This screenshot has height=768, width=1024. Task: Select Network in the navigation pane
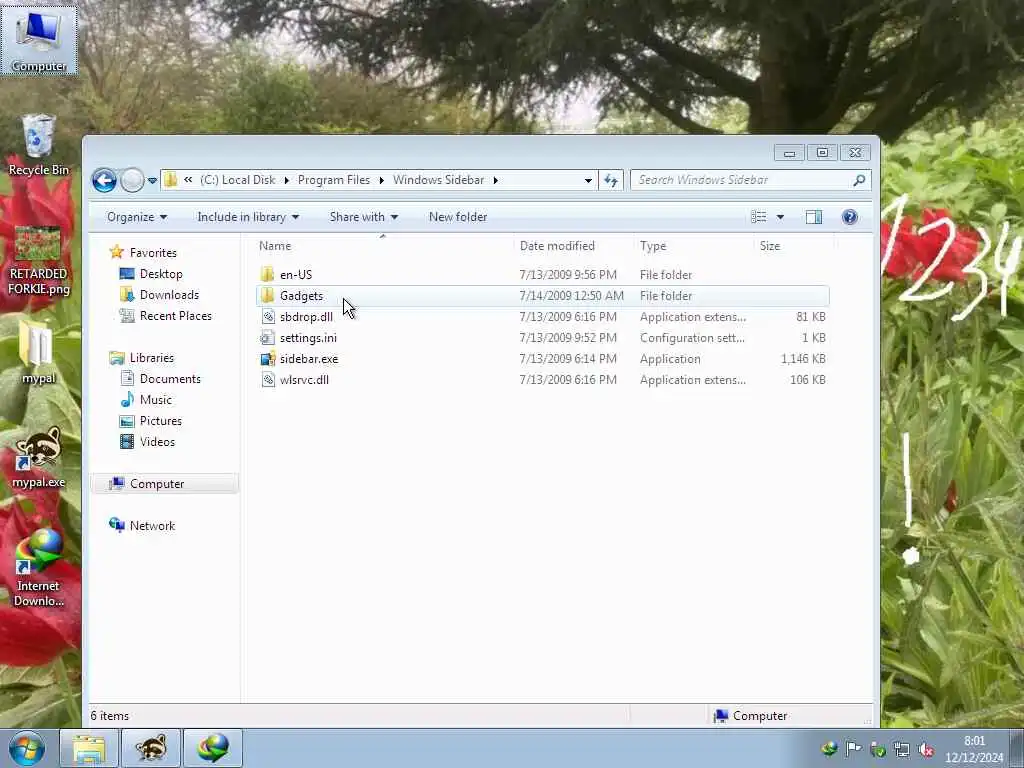click(152, 526)
